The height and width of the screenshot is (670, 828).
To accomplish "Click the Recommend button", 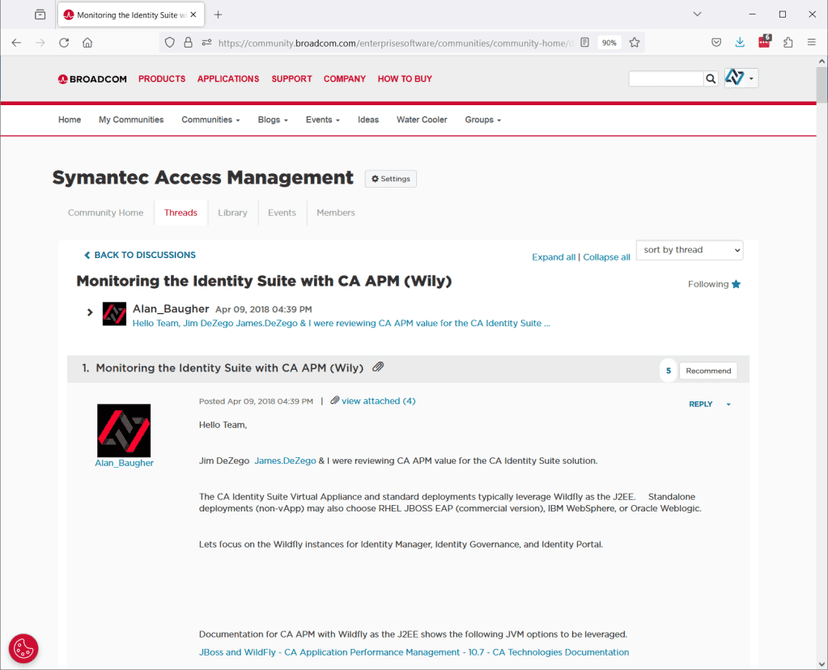I will (708, 370).
